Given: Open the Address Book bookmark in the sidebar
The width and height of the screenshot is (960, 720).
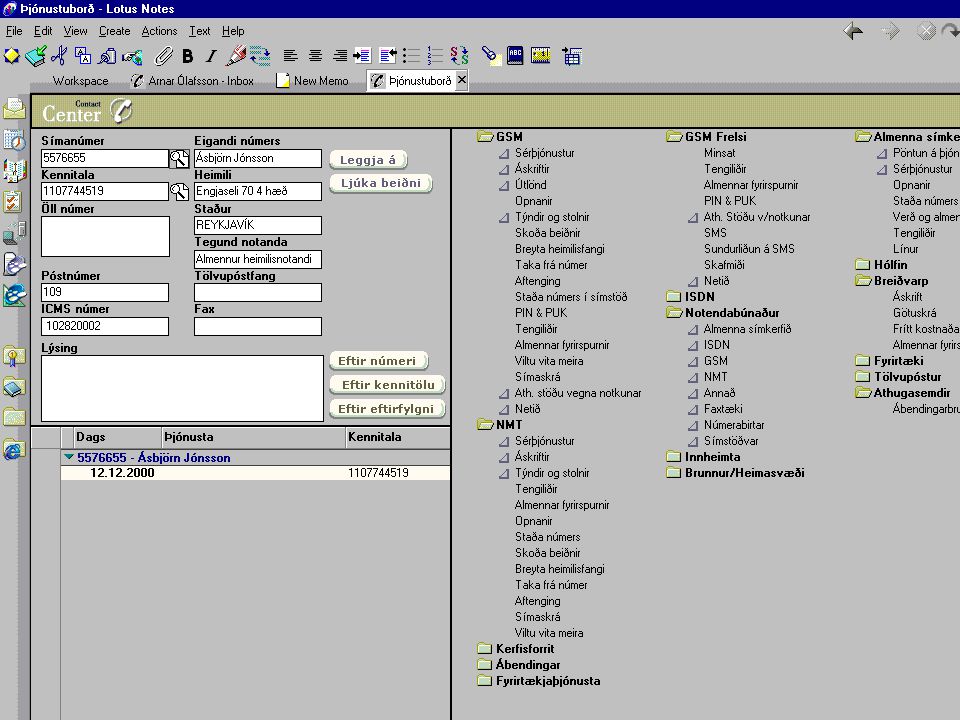Looking at the screenshot, I should coord(13,171).
